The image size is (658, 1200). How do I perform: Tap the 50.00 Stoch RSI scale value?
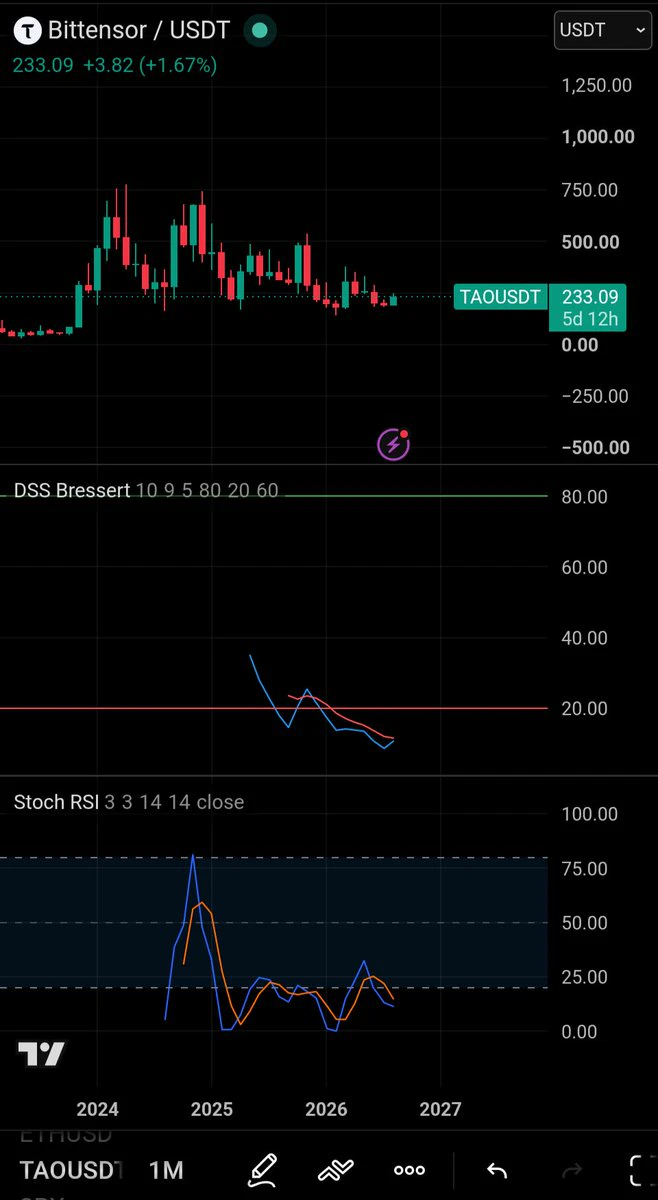[x=585, y=922]
